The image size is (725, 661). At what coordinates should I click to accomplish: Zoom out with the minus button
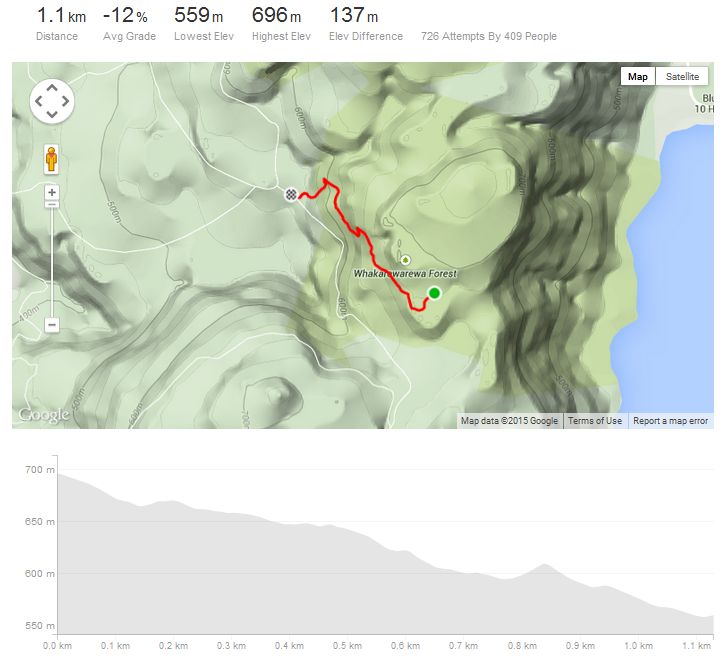click(52, 324)
